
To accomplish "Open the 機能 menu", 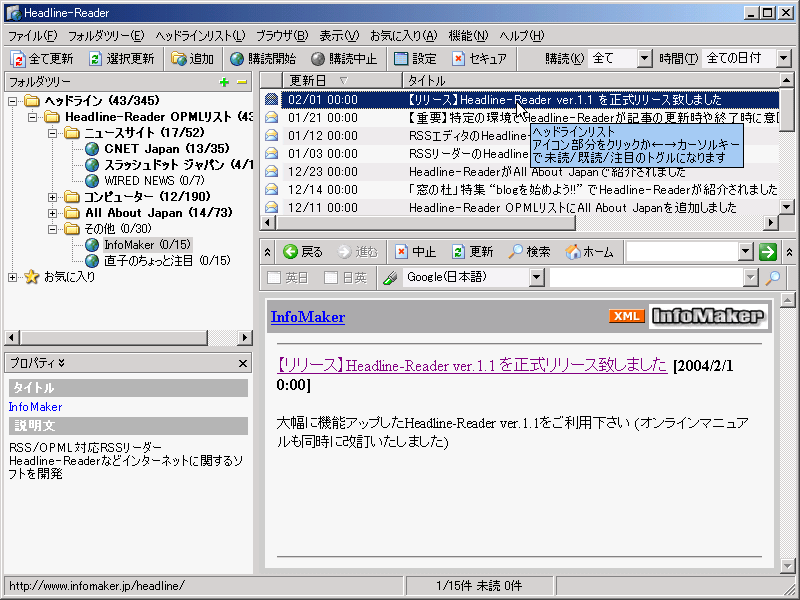I will (x=468, y=36).
